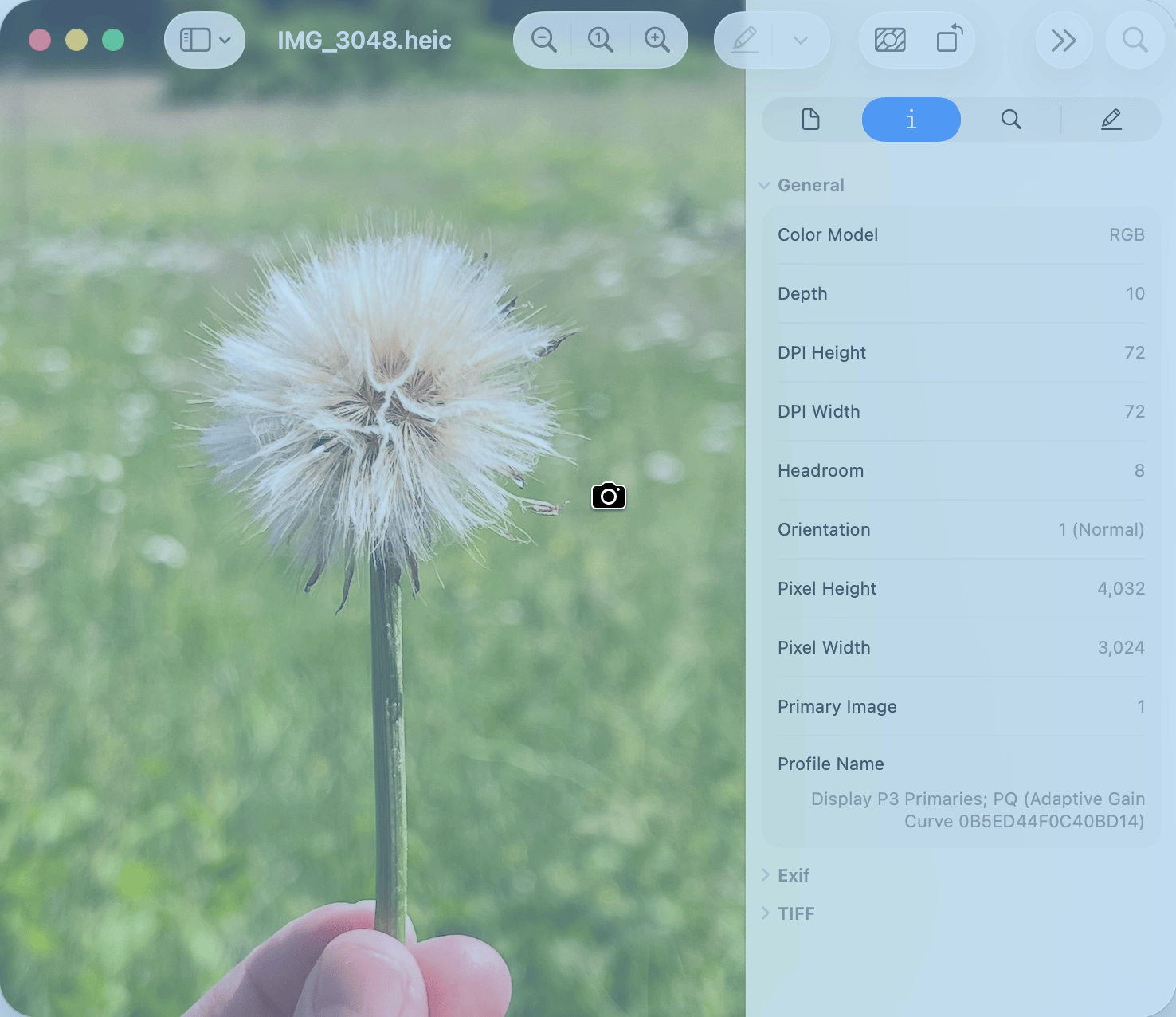Open the Markup options dropdown arrow

(801, 40)
